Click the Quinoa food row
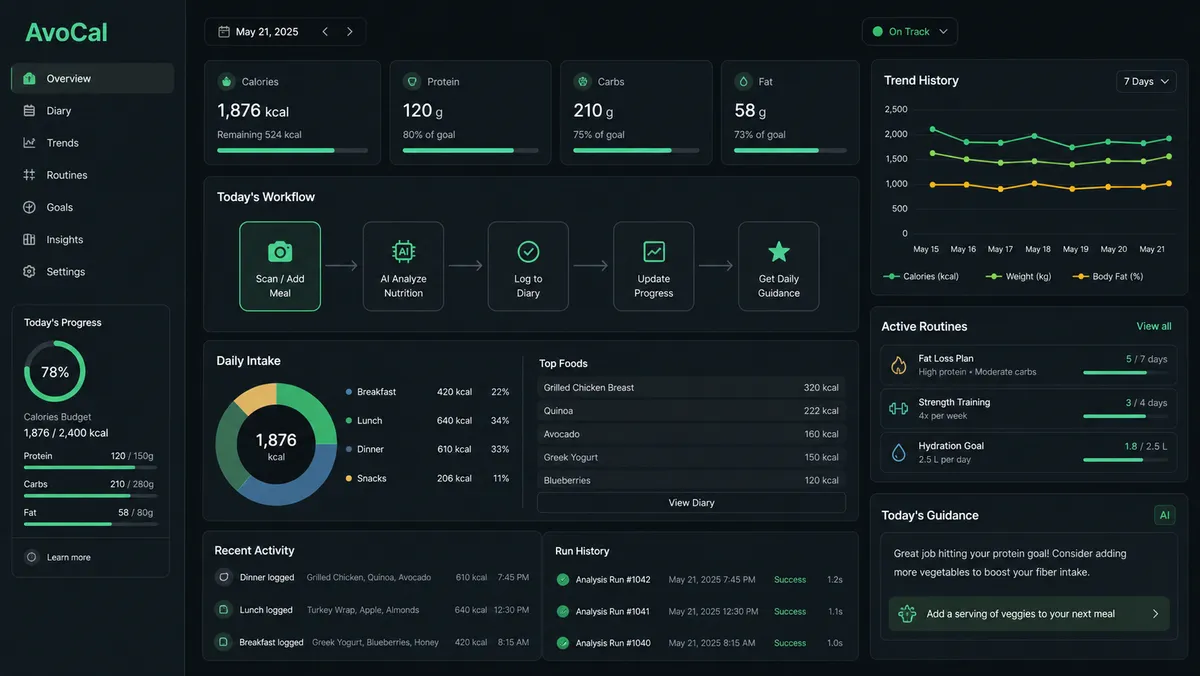The height and width of the screenshot is (676, 1200). (x=691, y=410)
